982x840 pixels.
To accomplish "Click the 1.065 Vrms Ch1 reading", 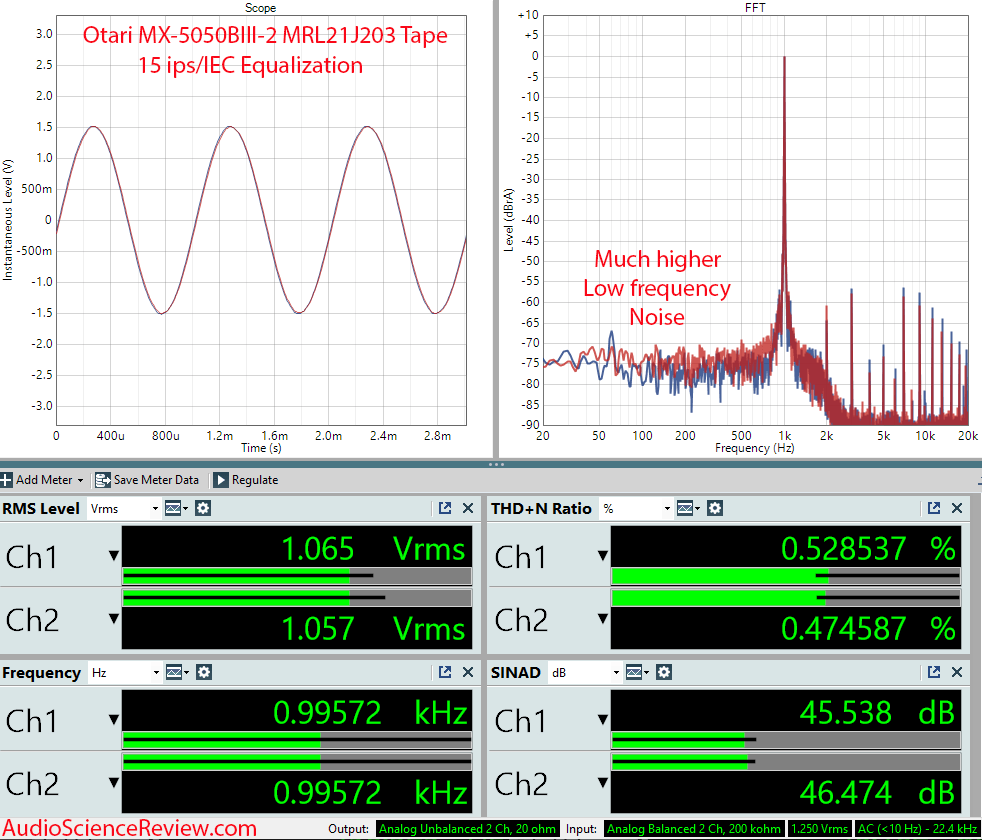I will coord(373,549).
